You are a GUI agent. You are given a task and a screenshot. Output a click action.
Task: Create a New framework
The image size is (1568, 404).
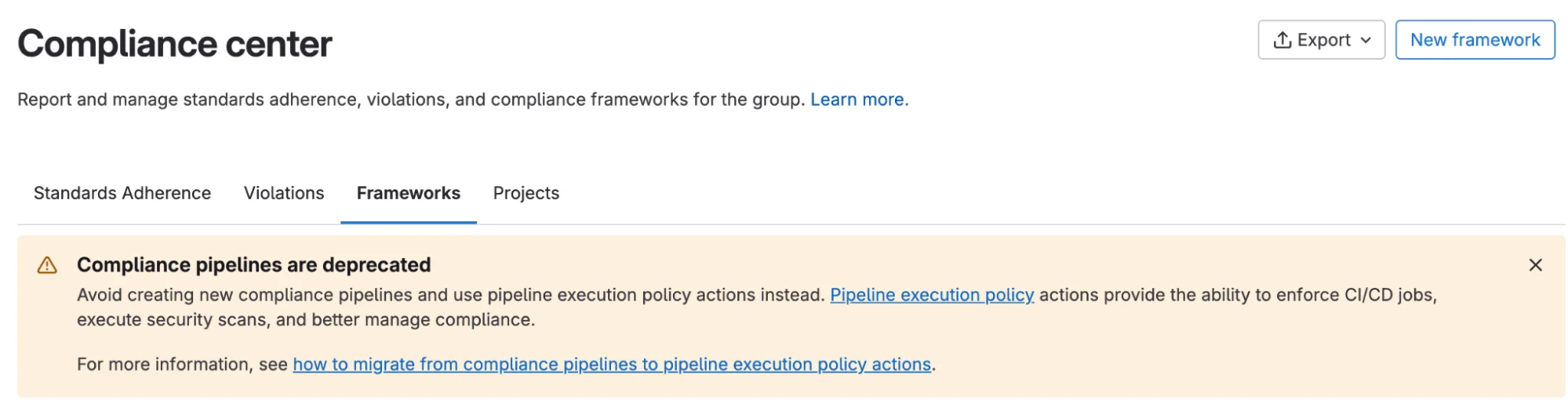pyautogui.click(x=1474, y=40)
